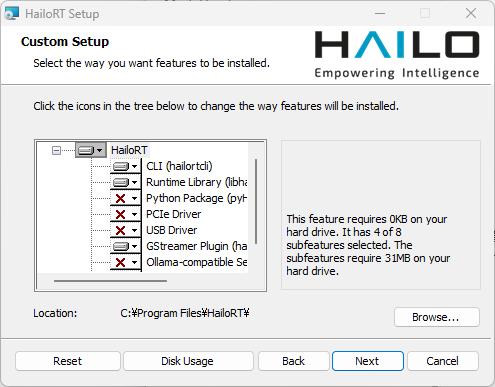495x387 pixels.
Task: Select the Runtime Library feature label
Action: pos(197,182)
